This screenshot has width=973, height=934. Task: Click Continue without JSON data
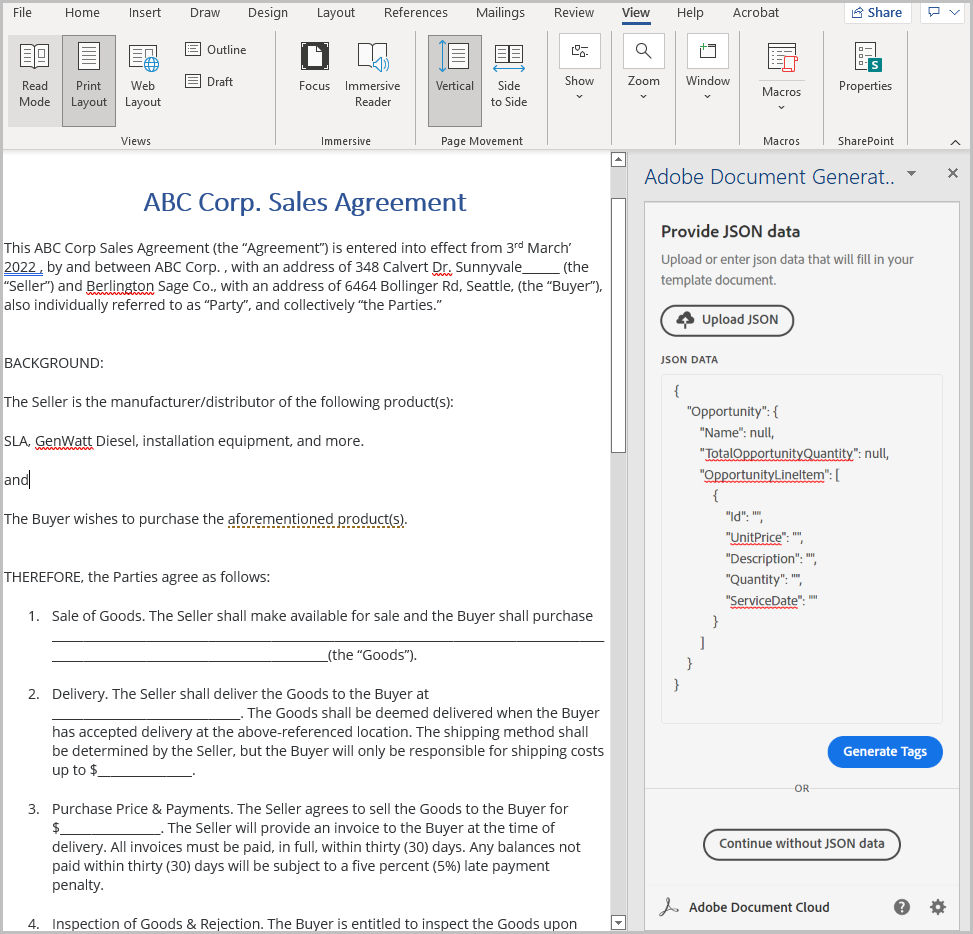point(801,844)
